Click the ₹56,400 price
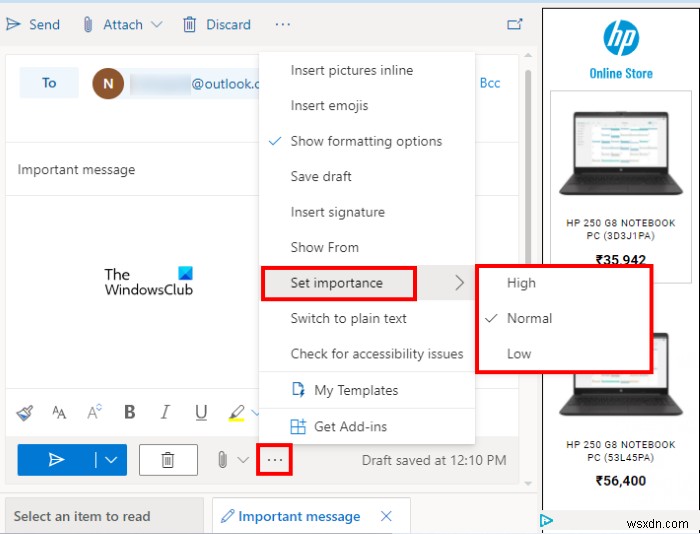This screenshot has height=534, width=700. (x=621, y=481)
